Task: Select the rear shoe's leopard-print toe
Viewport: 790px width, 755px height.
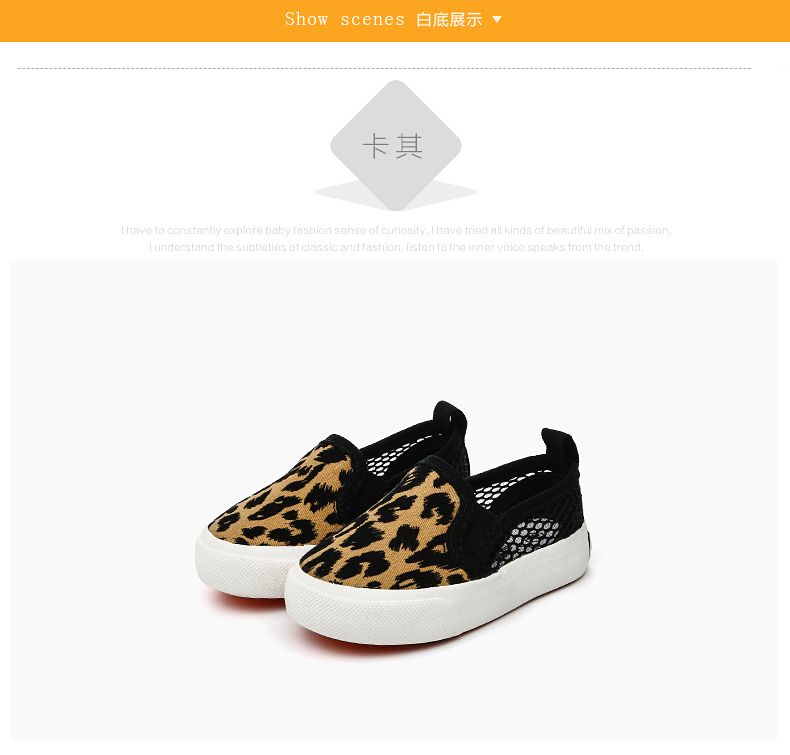Action: tap(282, 499)
